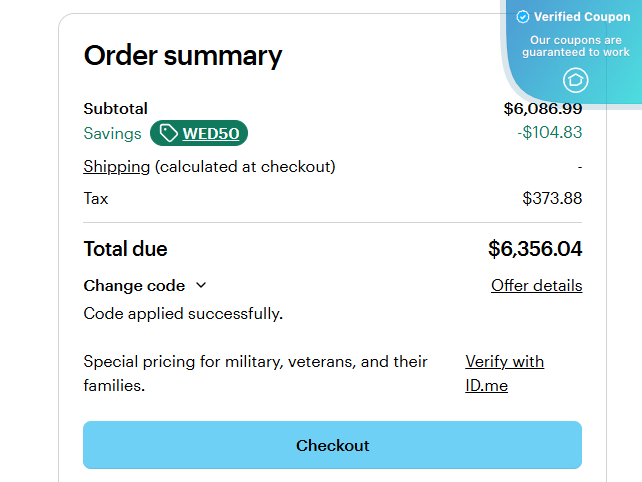Click the tag icon beside WED50
642x482 pixels.
pos(168,133)
